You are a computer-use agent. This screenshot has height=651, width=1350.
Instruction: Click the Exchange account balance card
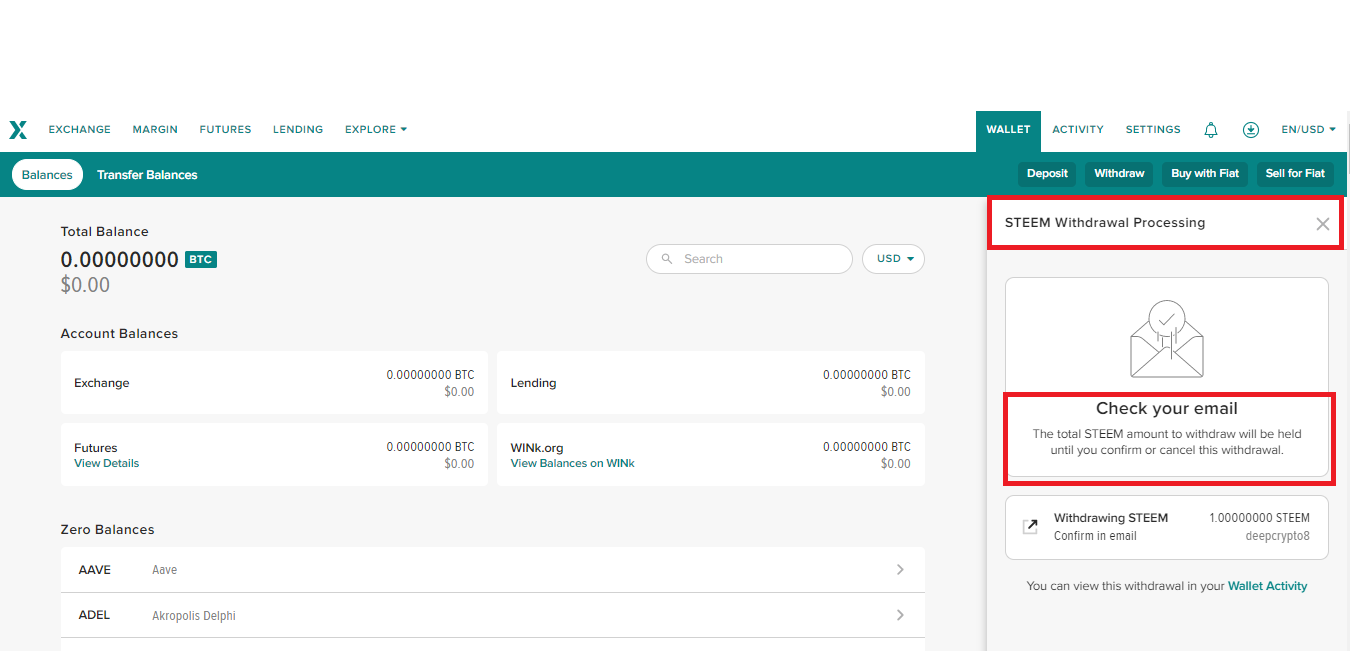[x=274, y=382]
